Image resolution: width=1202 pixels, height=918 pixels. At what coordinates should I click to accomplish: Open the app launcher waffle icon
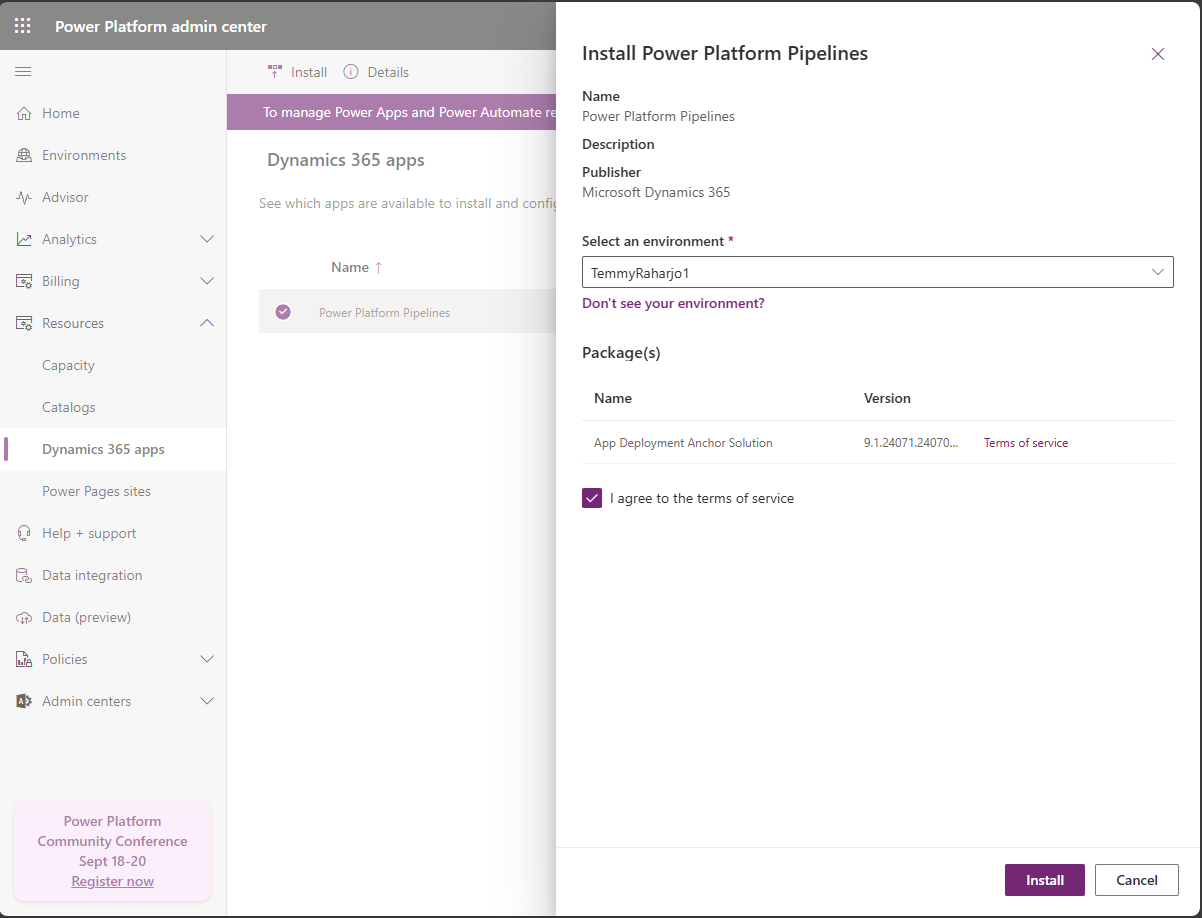23,26
